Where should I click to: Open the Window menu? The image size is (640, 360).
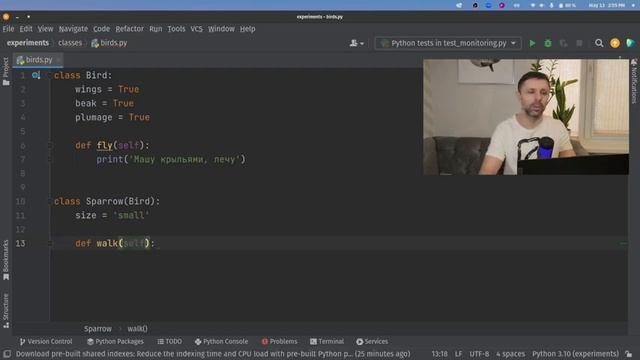(221, 29)
